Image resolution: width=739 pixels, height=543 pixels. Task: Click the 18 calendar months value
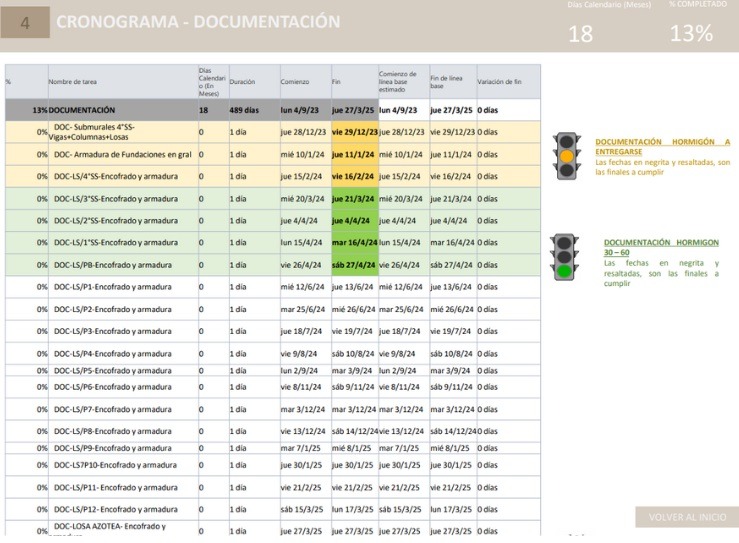580,34
